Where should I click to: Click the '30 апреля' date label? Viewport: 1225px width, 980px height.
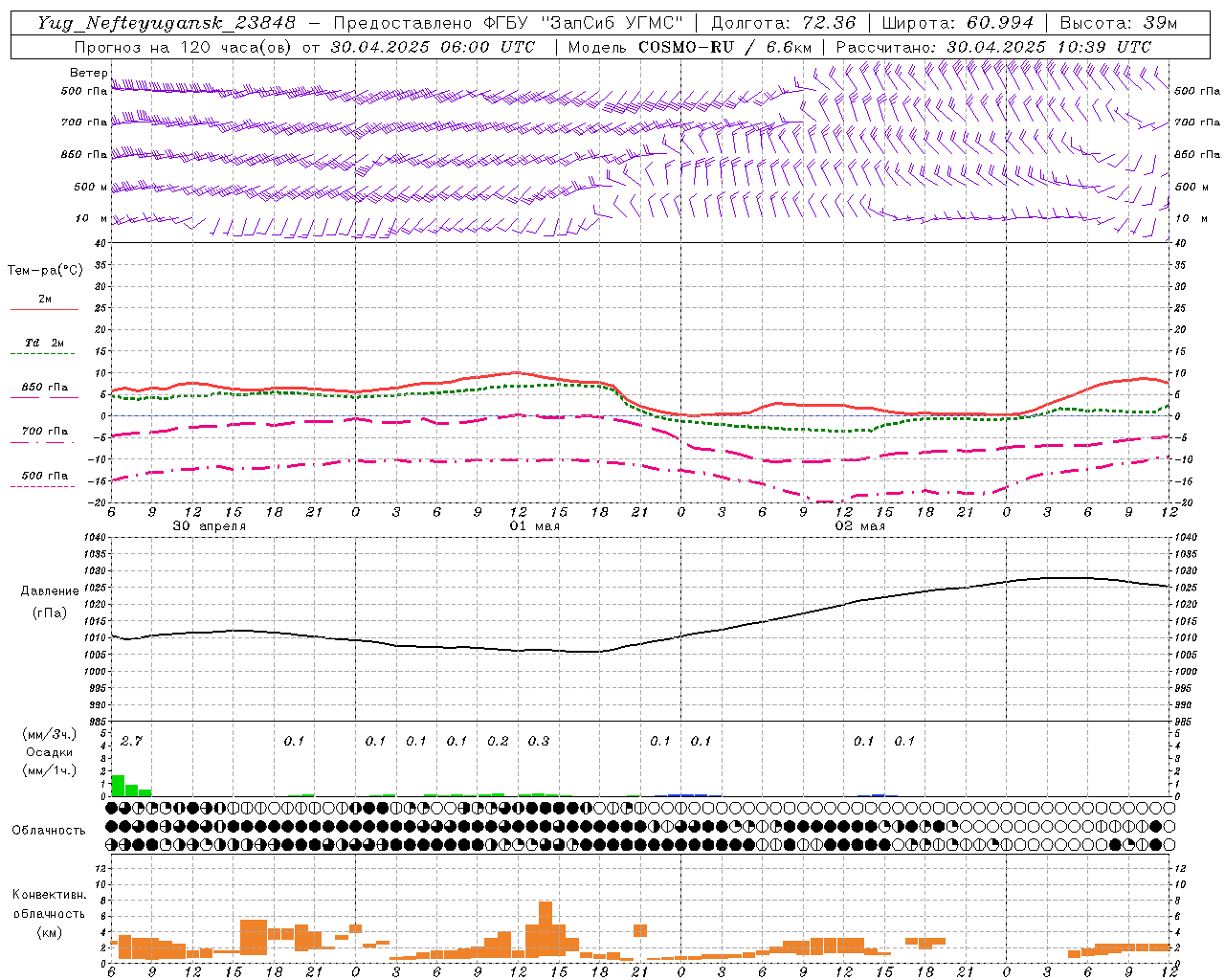pos(209,526)
